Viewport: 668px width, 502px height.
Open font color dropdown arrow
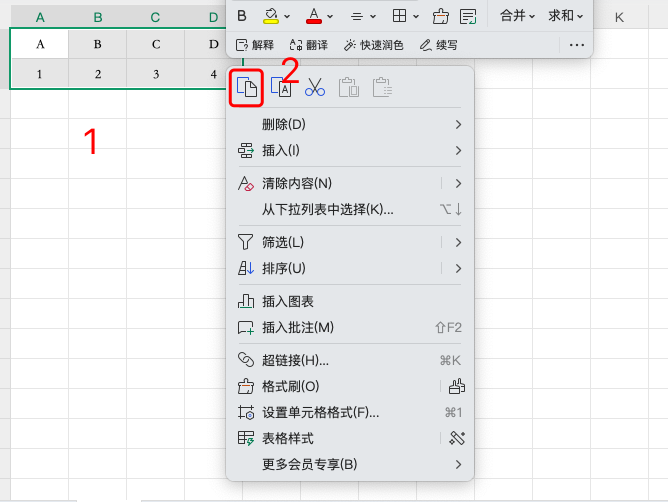click(330, 17)
